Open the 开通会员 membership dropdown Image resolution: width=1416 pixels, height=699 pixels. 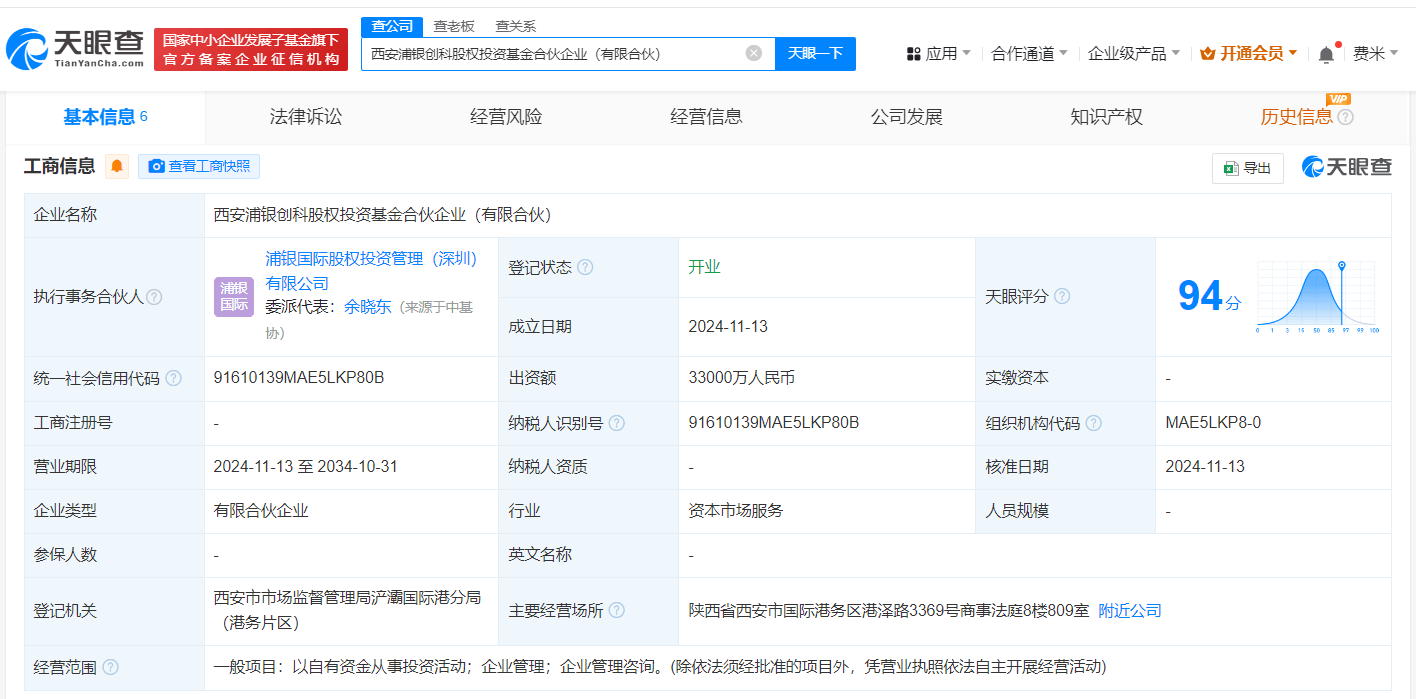pos(1249,53)
